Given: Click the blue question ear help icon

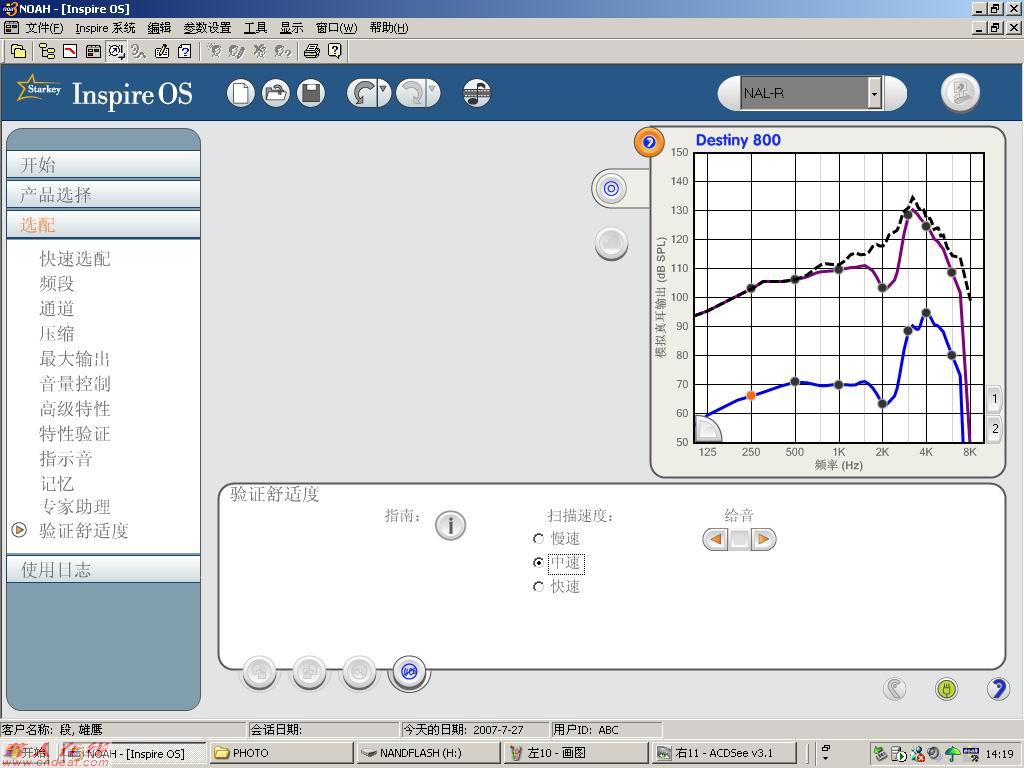Looking at the screenshot, I should (x=998, y=688).
